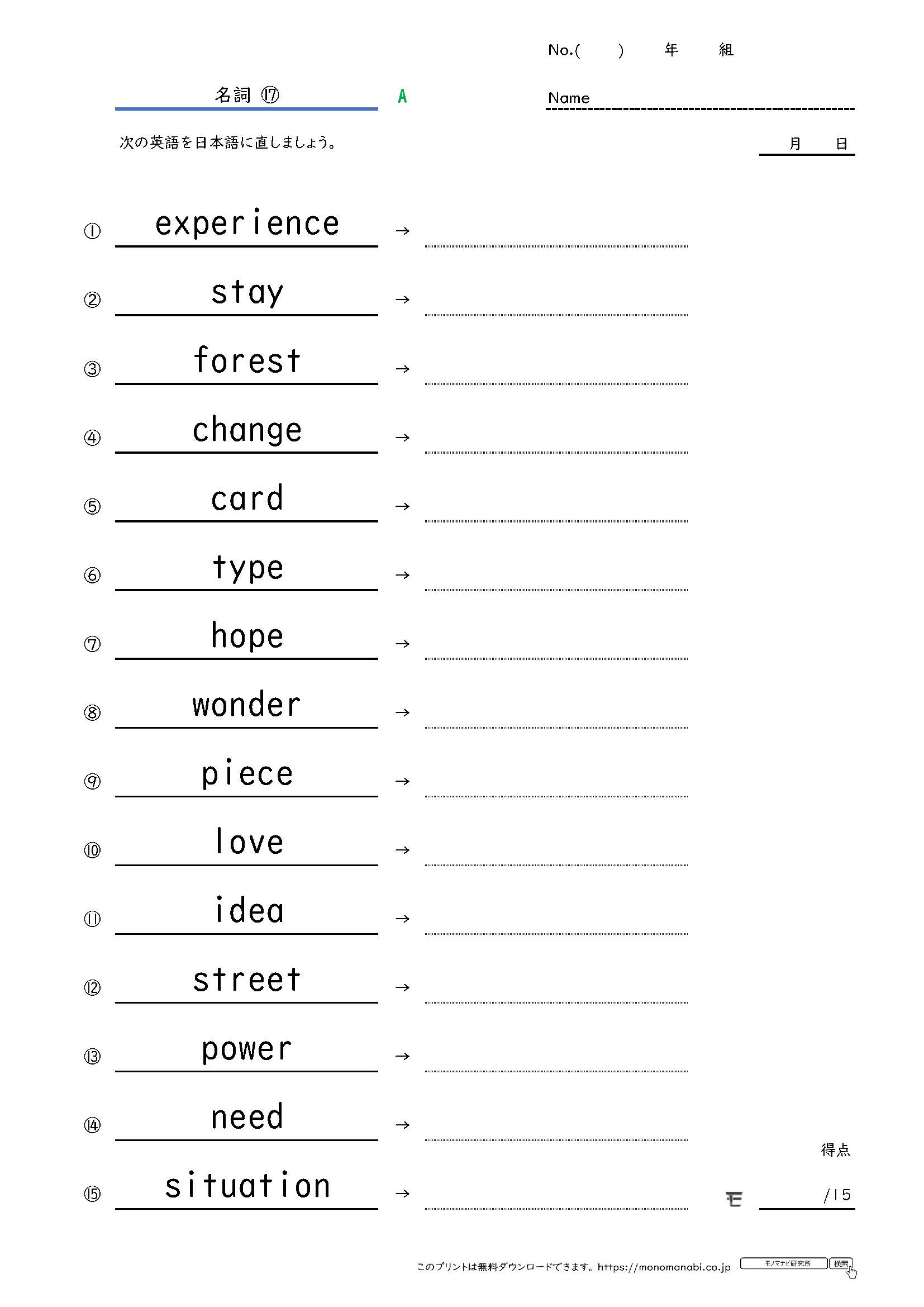
Task: Click the arrow next to experience
Action: [402, 231]
